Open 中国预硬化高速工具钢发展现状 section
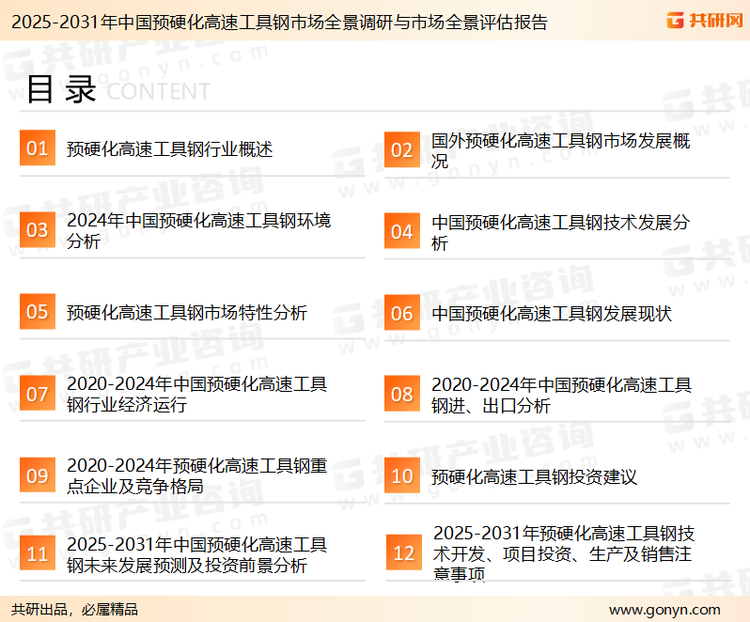Viewport: 750px width, 622px height. (x=551, y=313)
